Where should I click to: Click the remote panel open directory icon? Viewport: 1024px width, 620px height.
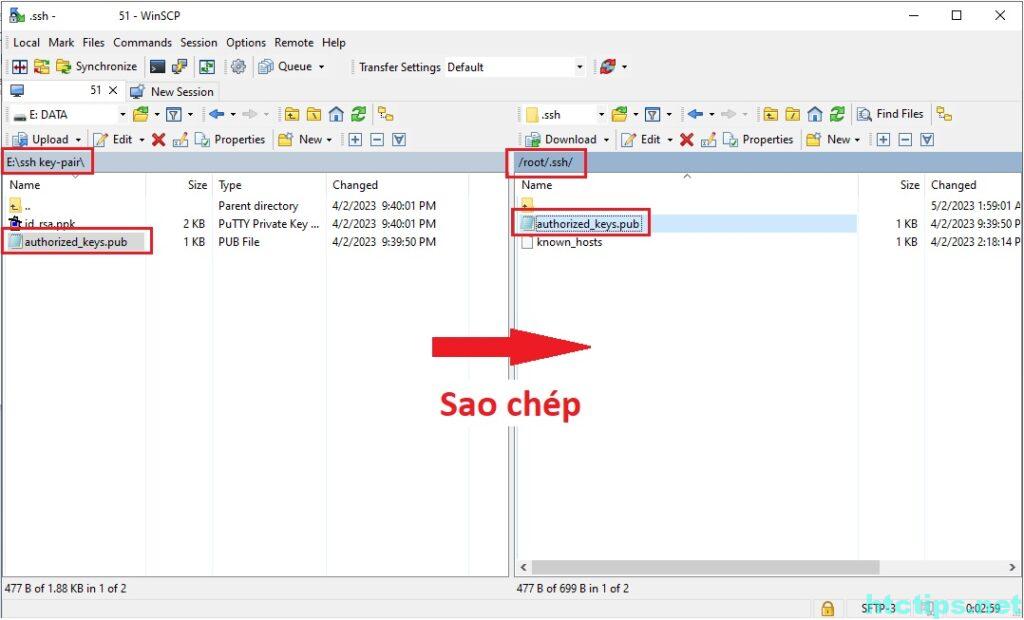pos(619,115)
